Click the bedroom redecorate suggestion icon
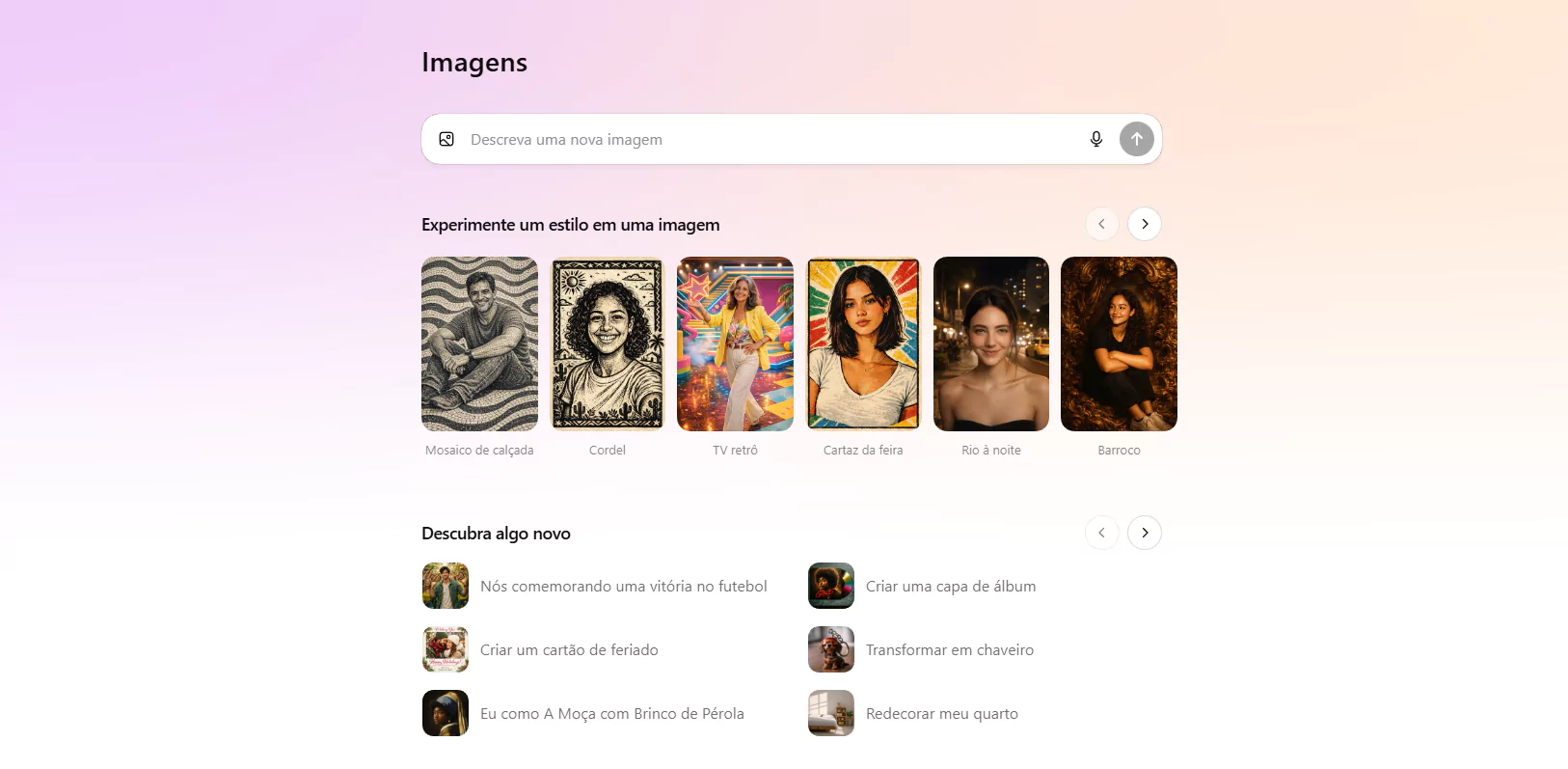The height and width of the screenshot is (769, 1568). coord(831,713)
